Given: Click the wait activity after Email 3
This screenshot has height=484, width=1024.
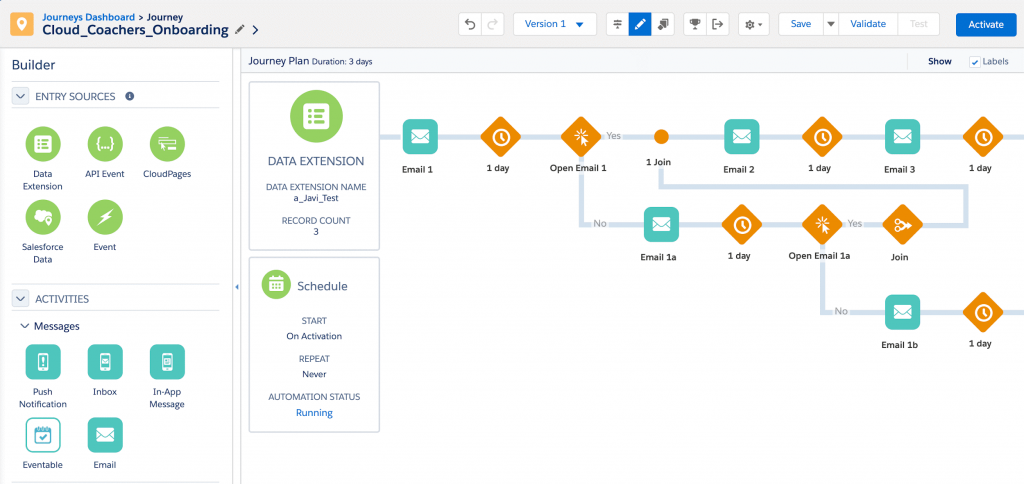Looking at the screenshot, I should [x=982, y=137].
